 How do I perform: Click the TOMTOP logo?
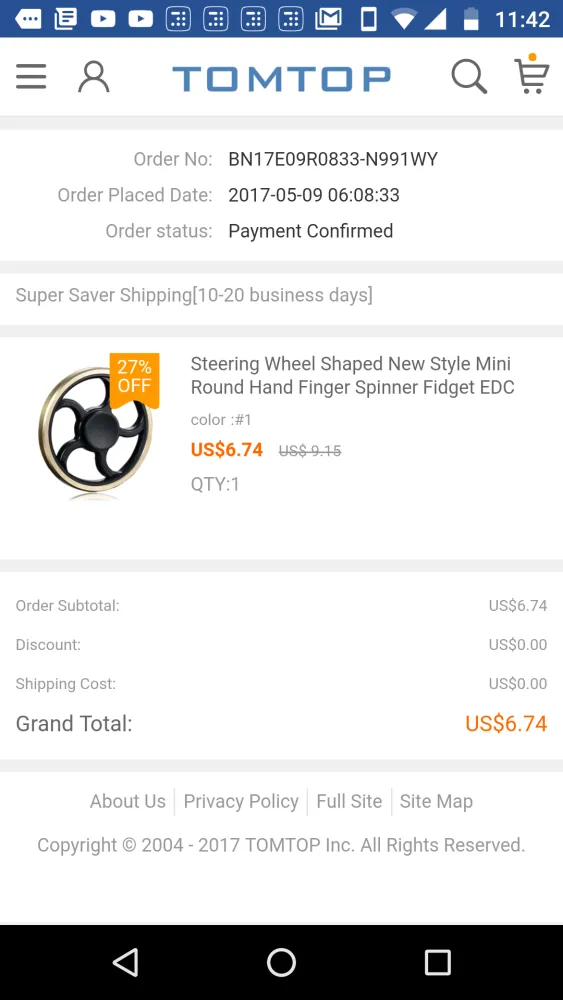pyautogui.click(x=281, y=78)
